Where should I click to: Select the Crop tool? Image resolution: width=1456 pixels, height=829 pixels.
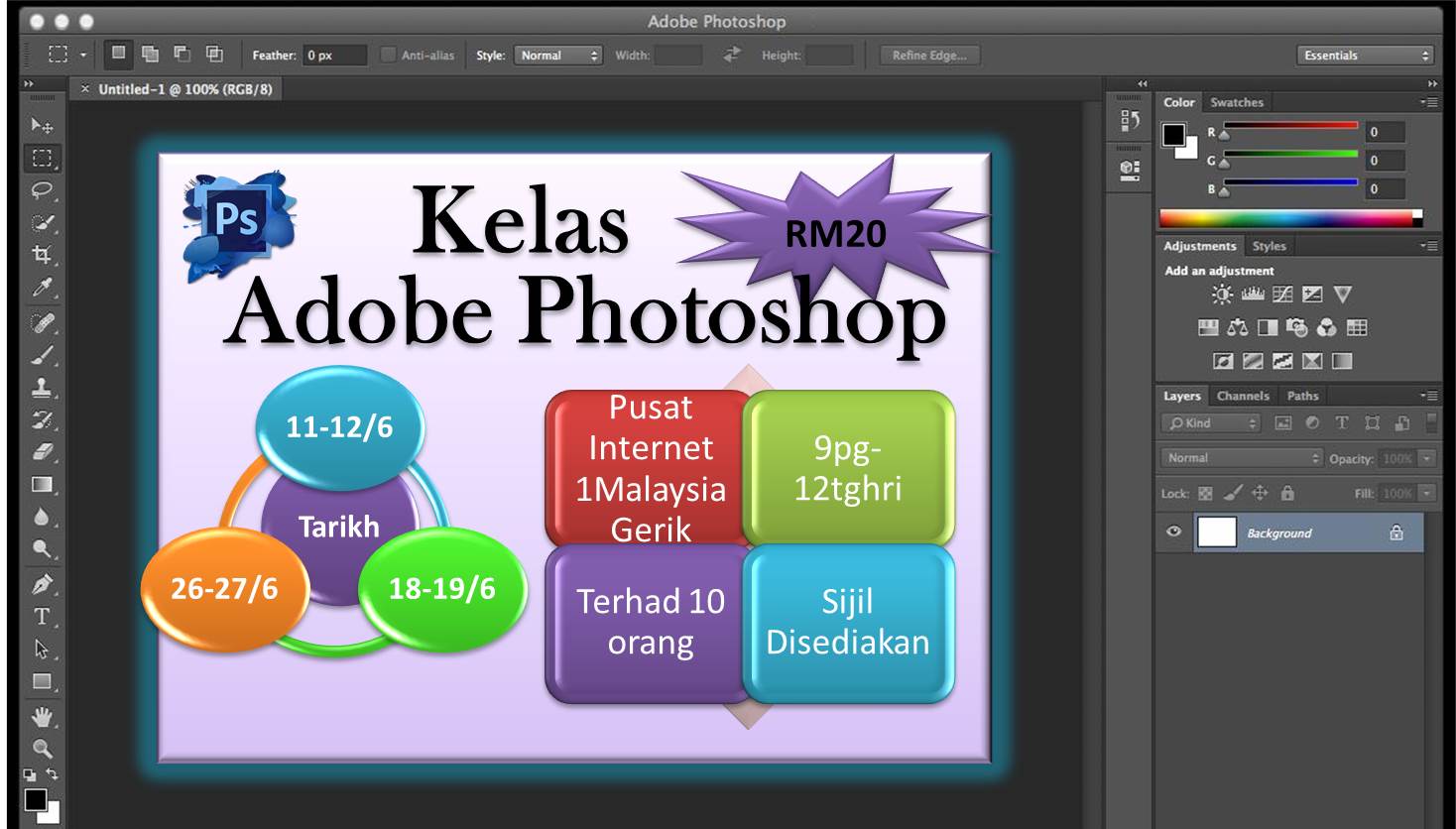pos(42,254)
